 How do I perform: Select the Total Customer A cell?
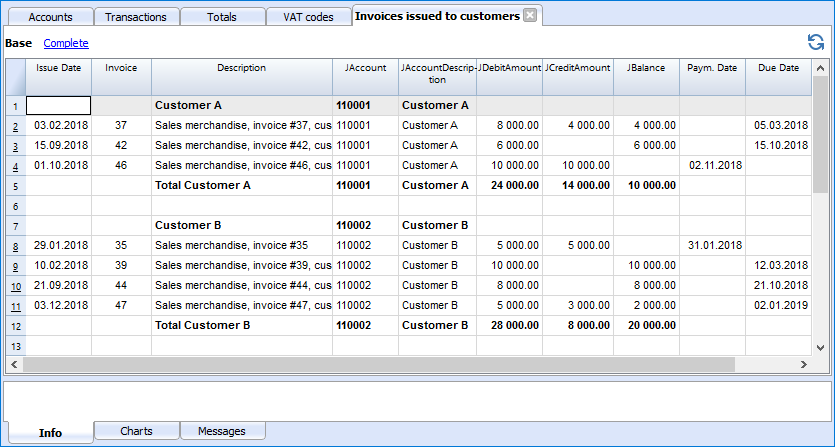click(242, 185)
